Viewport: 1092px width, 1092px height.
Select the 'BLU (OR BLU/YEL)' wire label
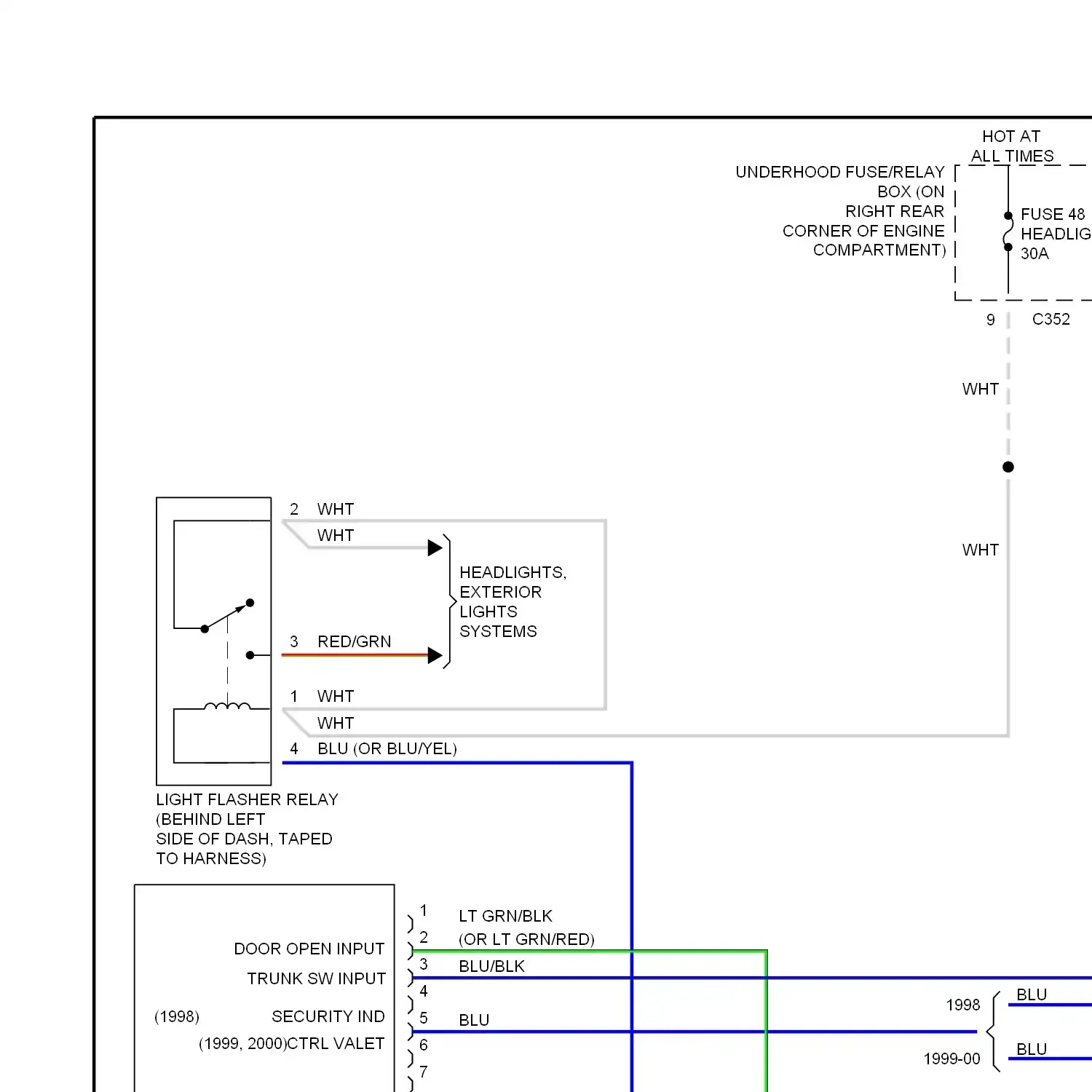tap(387, 748)
